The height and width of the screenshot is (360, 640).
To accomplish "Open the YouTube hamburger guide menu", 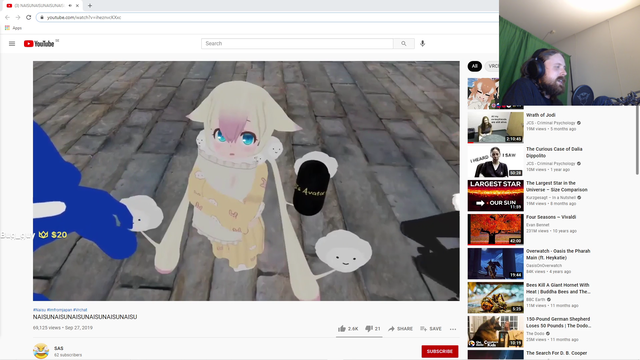I will point(12,44).
